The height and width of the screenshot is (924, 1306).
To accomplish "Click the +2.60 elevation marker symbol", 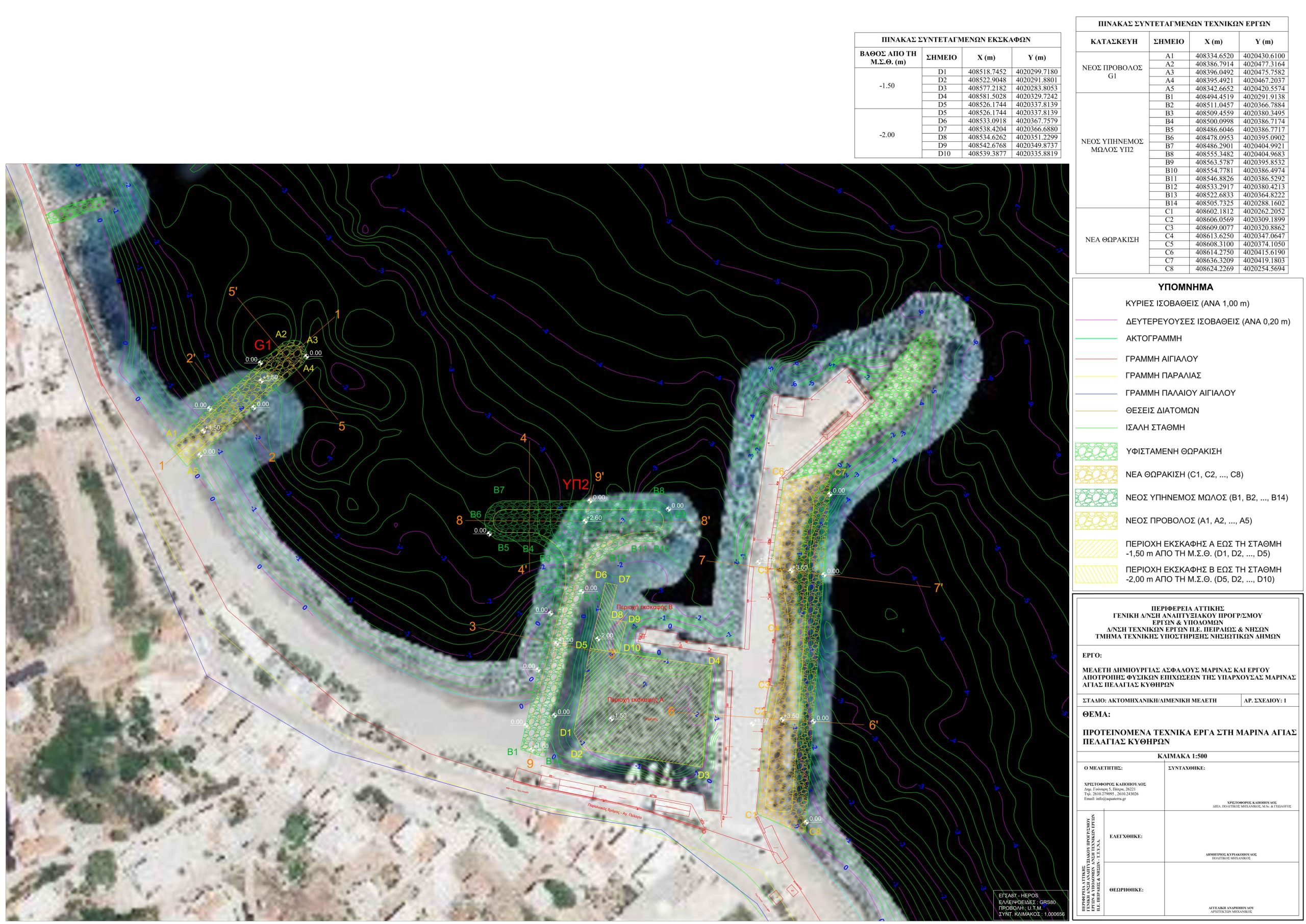I will pyautogui.click(x=585, y=520).
